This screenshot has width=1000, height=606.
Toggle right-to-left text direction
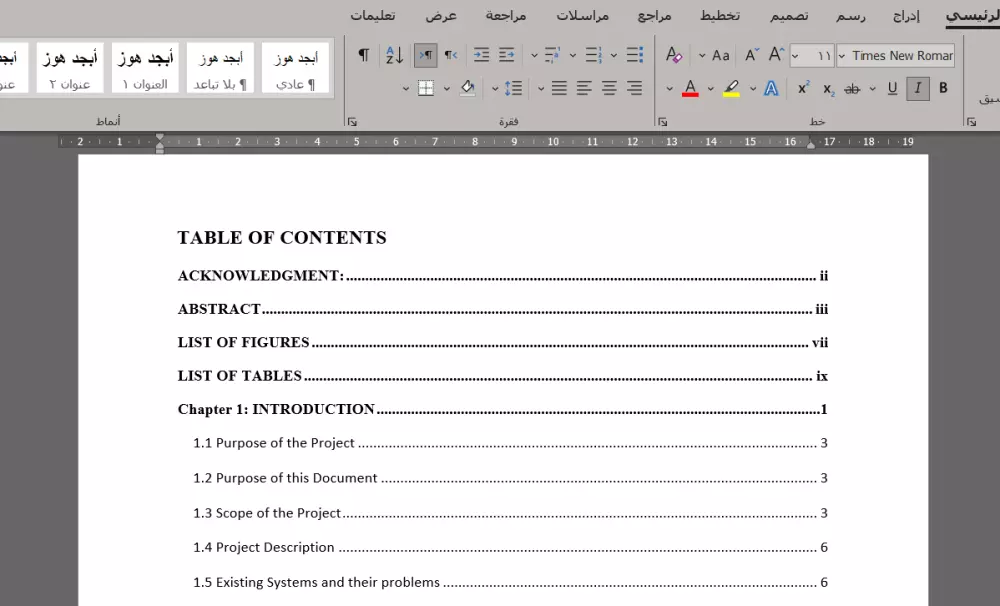tap(451, 55)
